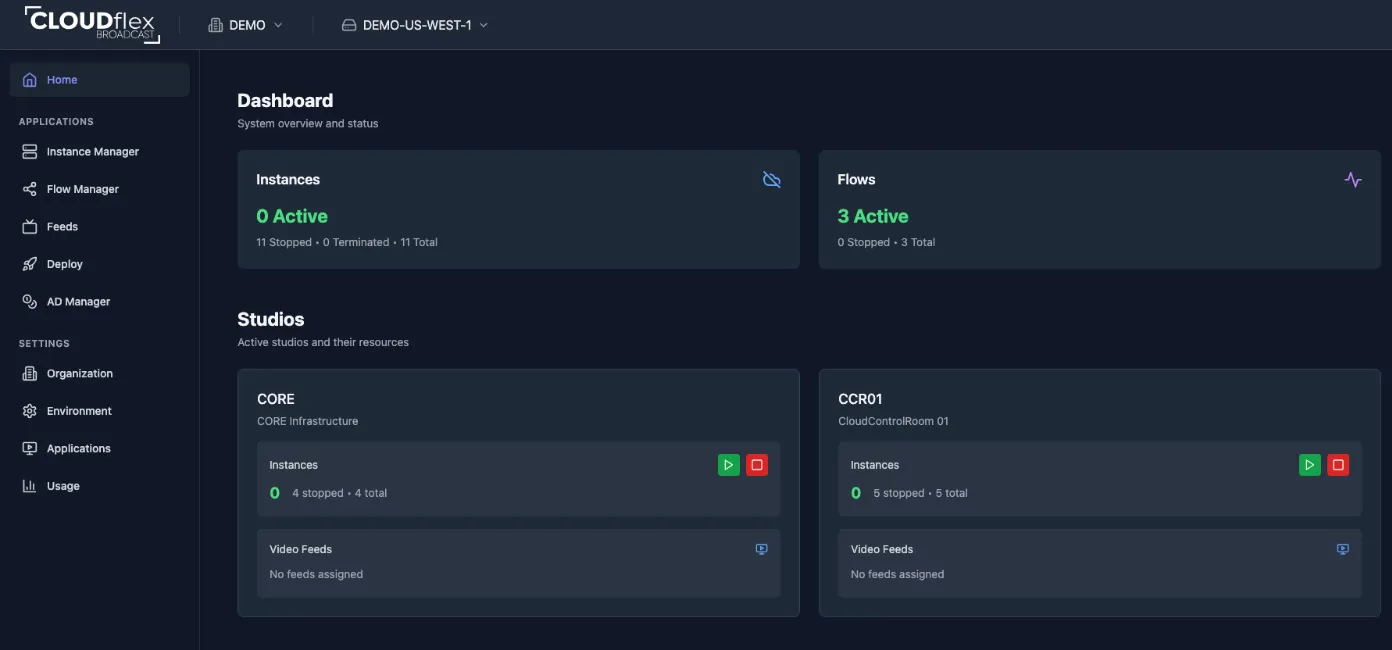Screen dimensions: 1392x650
Task: Click the CORE Video Feeds label
Action: pyautogui.click(x=300, y=549)
